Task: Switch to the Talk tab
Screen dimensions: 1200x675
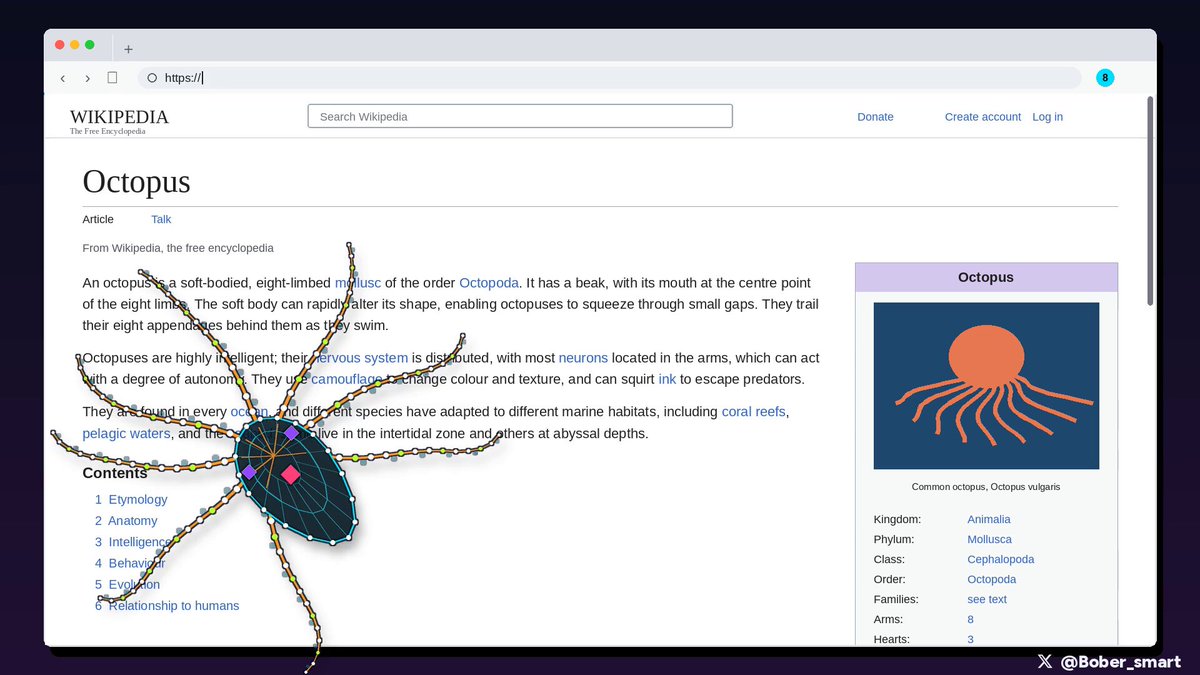Action: pyautogui.click(x=161, y=219)
